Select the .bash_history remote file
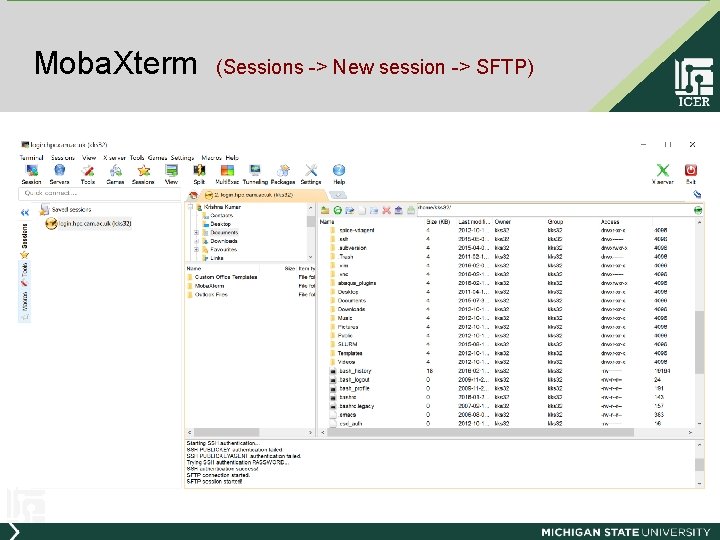720x540 pixels. [x=350, y=371]
